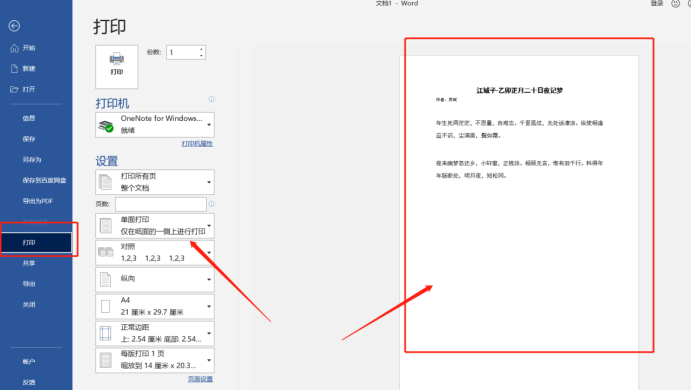Click the first poem paragraph in preview

pos(520,129)
